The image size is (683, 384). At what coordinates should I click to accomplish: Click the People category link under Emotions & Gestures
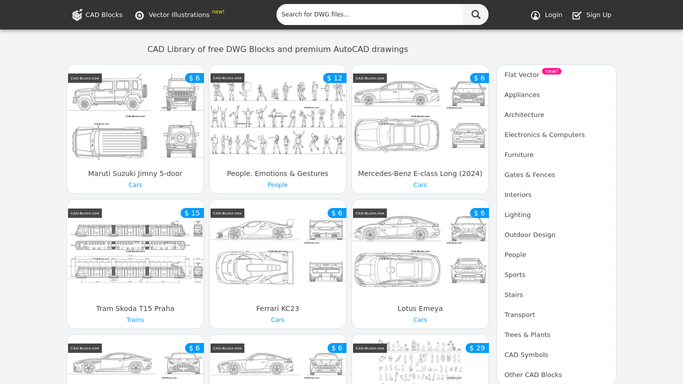(x=277, y=185)
